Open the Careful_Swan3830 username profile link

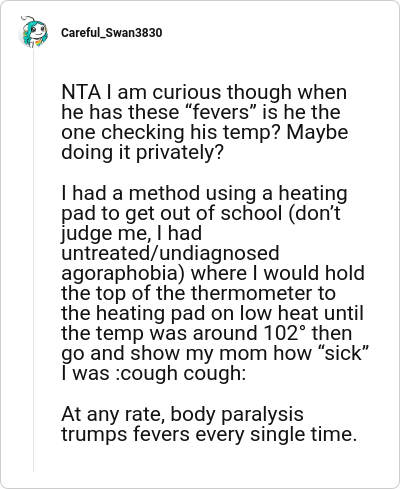(x=112, y=33)
